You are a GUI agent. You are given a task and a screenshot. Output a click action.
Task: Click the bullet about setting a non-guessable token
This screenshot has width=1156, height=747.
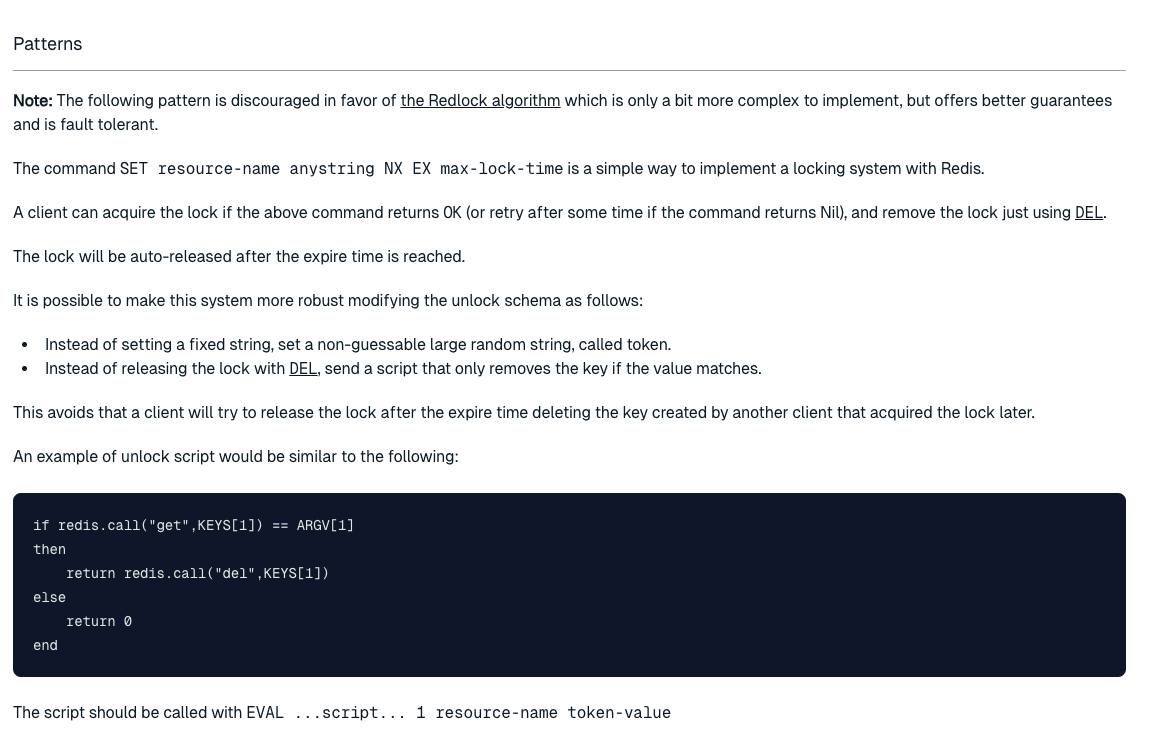357,345
